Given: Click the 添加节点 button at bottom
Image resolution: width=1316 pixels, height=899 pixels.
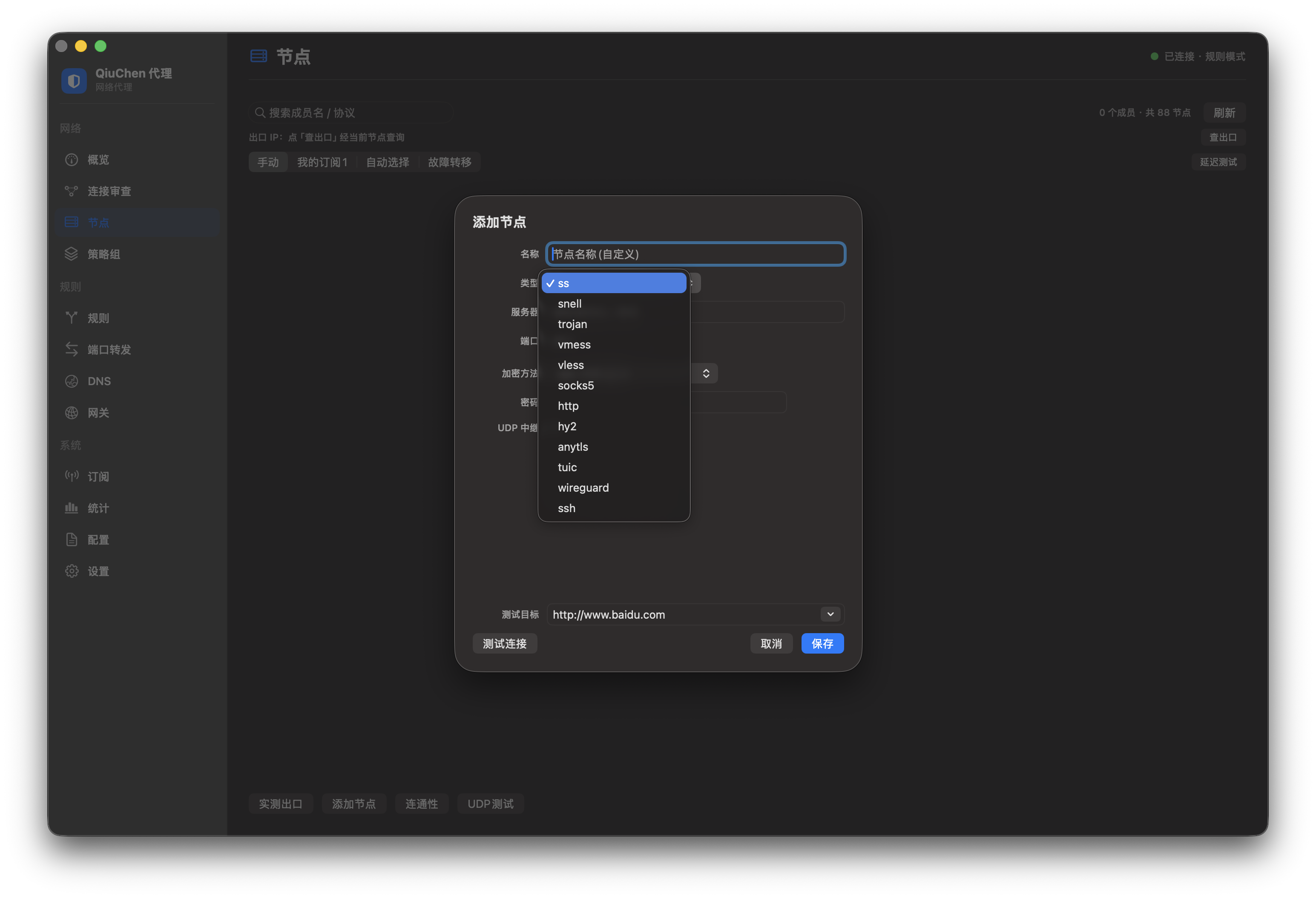Looking at the screenshot, I should [x=354, y=804].
